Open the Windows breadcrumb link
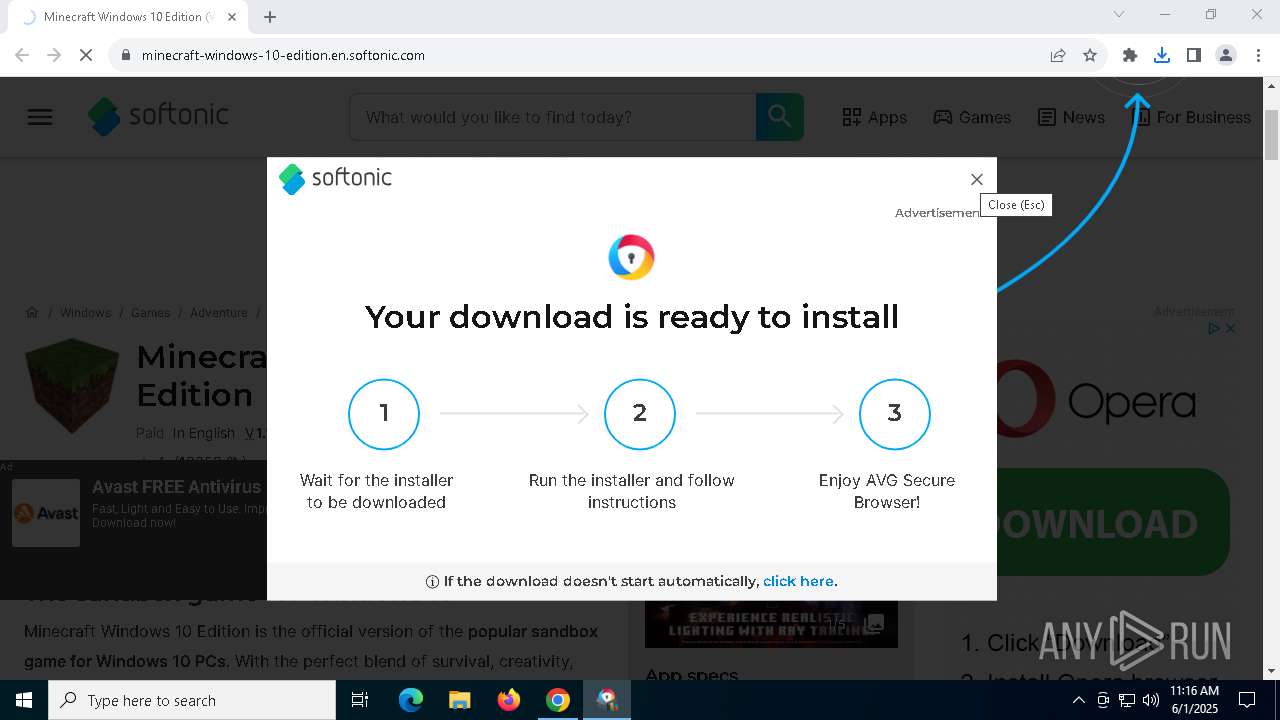Screen dimensions: 1280x720 [x=85, y=313]
